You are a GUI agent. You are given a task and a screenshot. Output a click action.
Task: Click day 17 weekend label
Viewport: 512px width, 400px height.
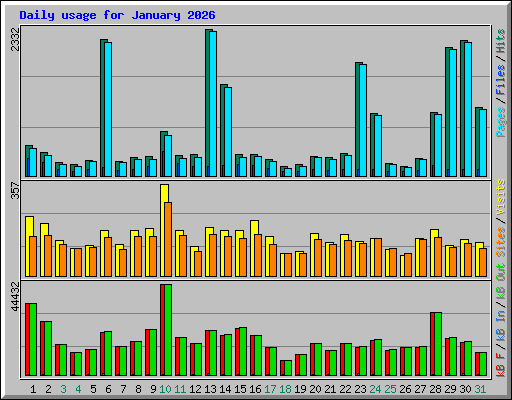[270, 389]
